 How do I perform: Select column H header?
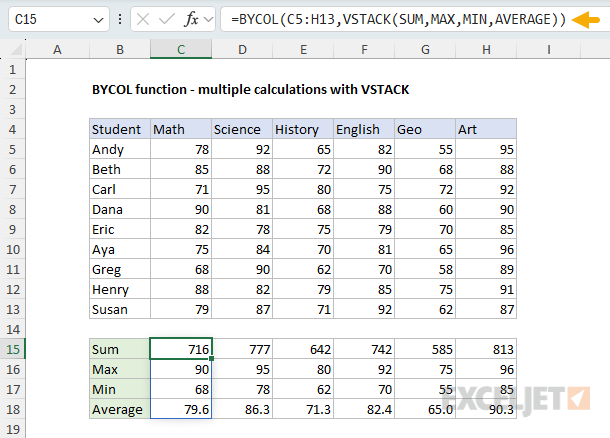point(486,49)
